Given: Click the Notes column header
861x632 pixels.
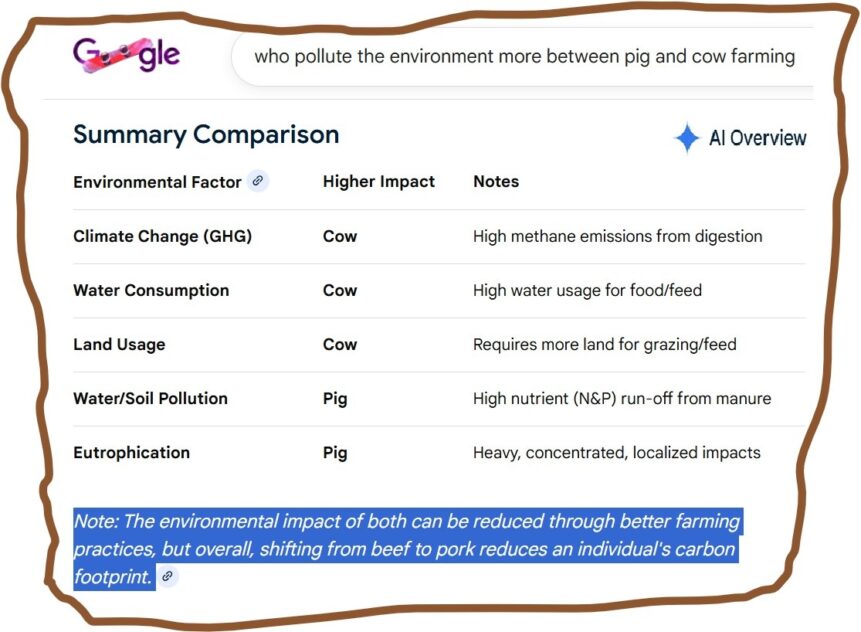Looking at the screenshot, I should (496, 182).
